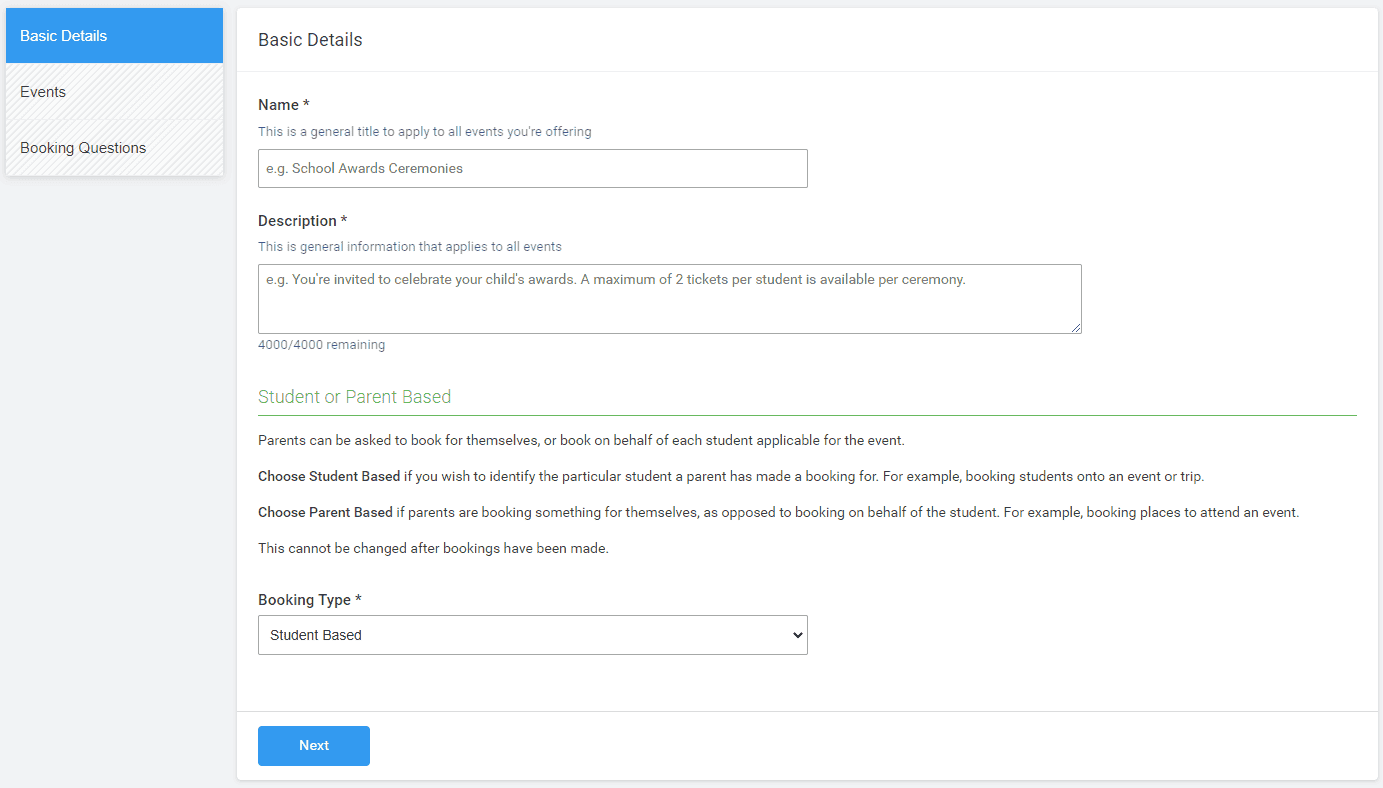Click the Next button
The image size is (1383, 788).
pyautogui.click(x=313, y=745)
